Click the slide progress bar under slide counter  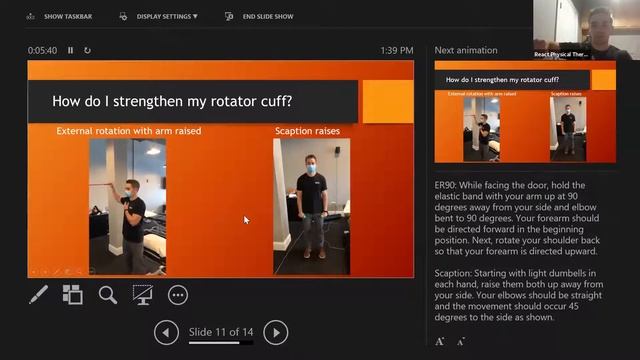tap(221, 343)
